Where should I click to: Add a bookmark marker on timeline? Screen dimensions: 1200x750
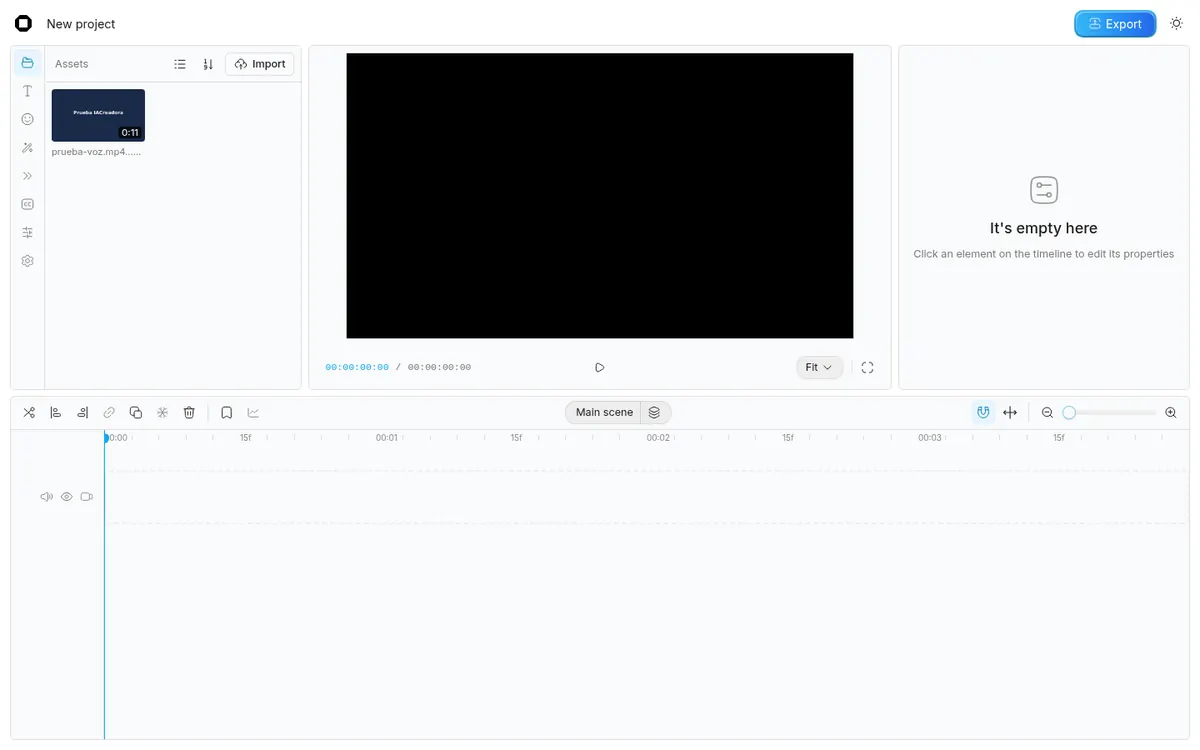pos(227,412)
